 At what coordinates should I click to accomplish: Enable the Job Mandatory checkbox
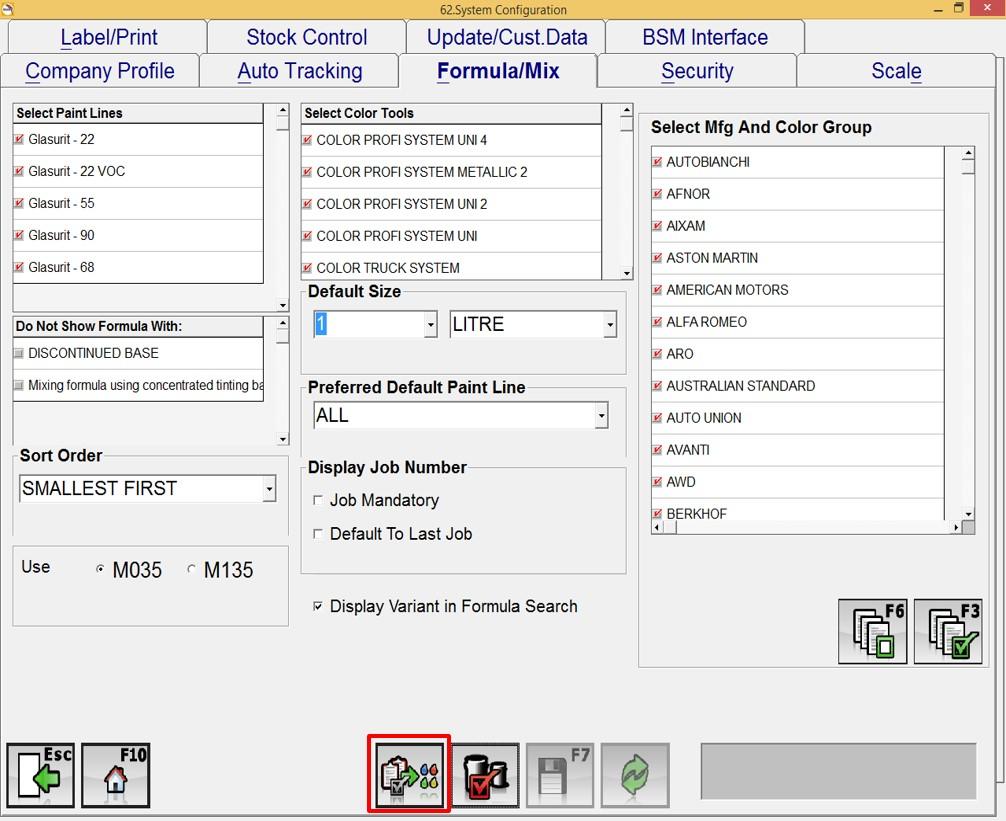319,500
